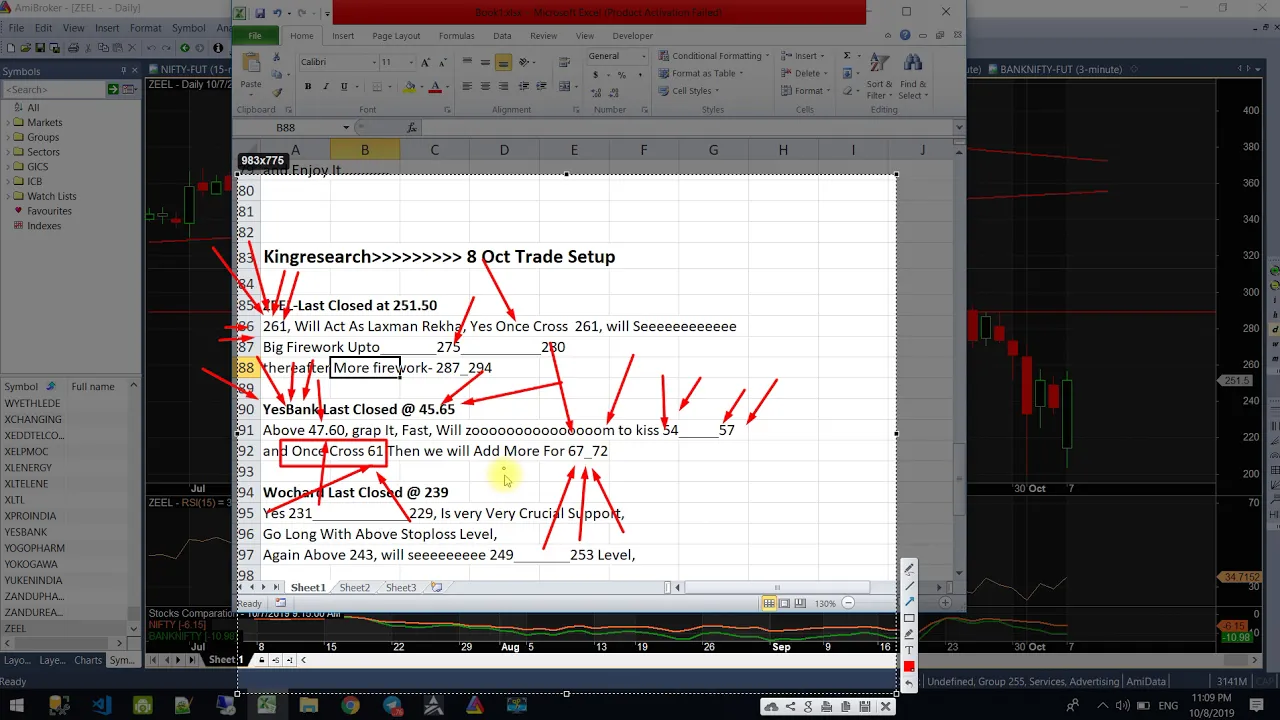Search the capture on Google
This screenshot has width=1280, height=720.
click(x=808, y=706)
